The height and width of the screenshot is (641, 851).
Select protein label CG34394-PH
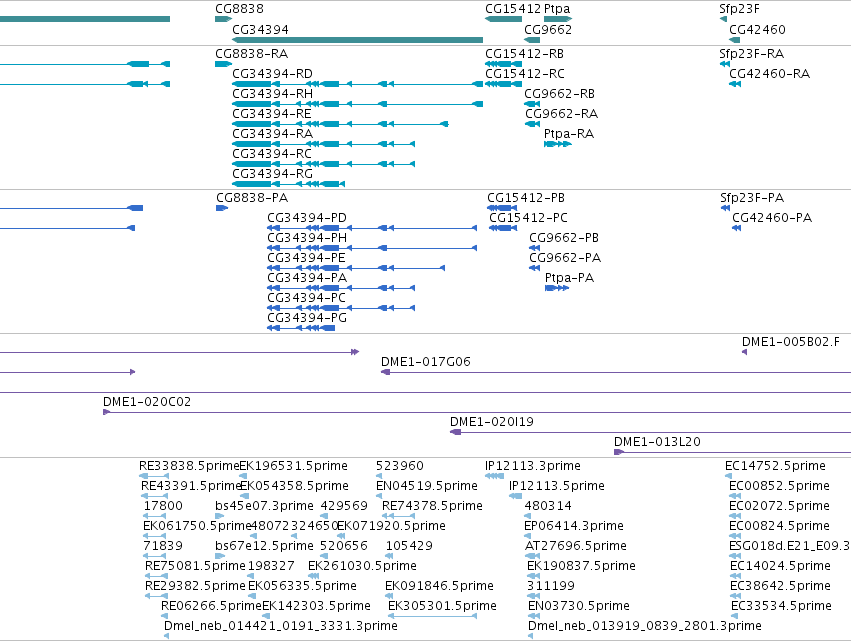pos(307,238)
